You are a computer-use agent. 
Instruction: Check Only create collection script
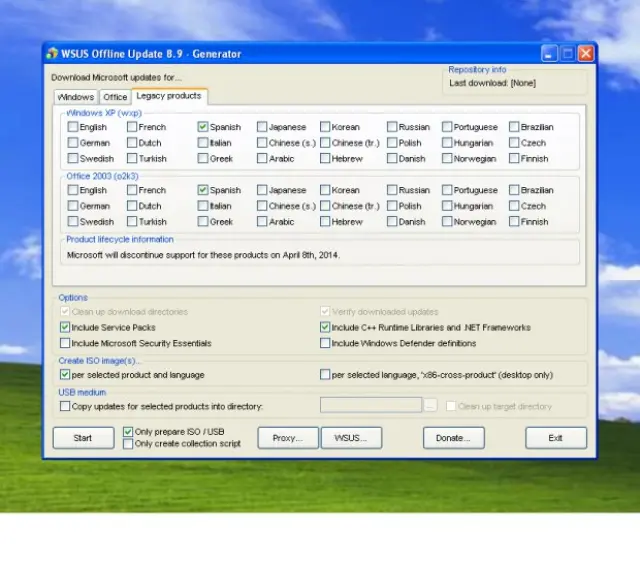[x=128, y=443]
